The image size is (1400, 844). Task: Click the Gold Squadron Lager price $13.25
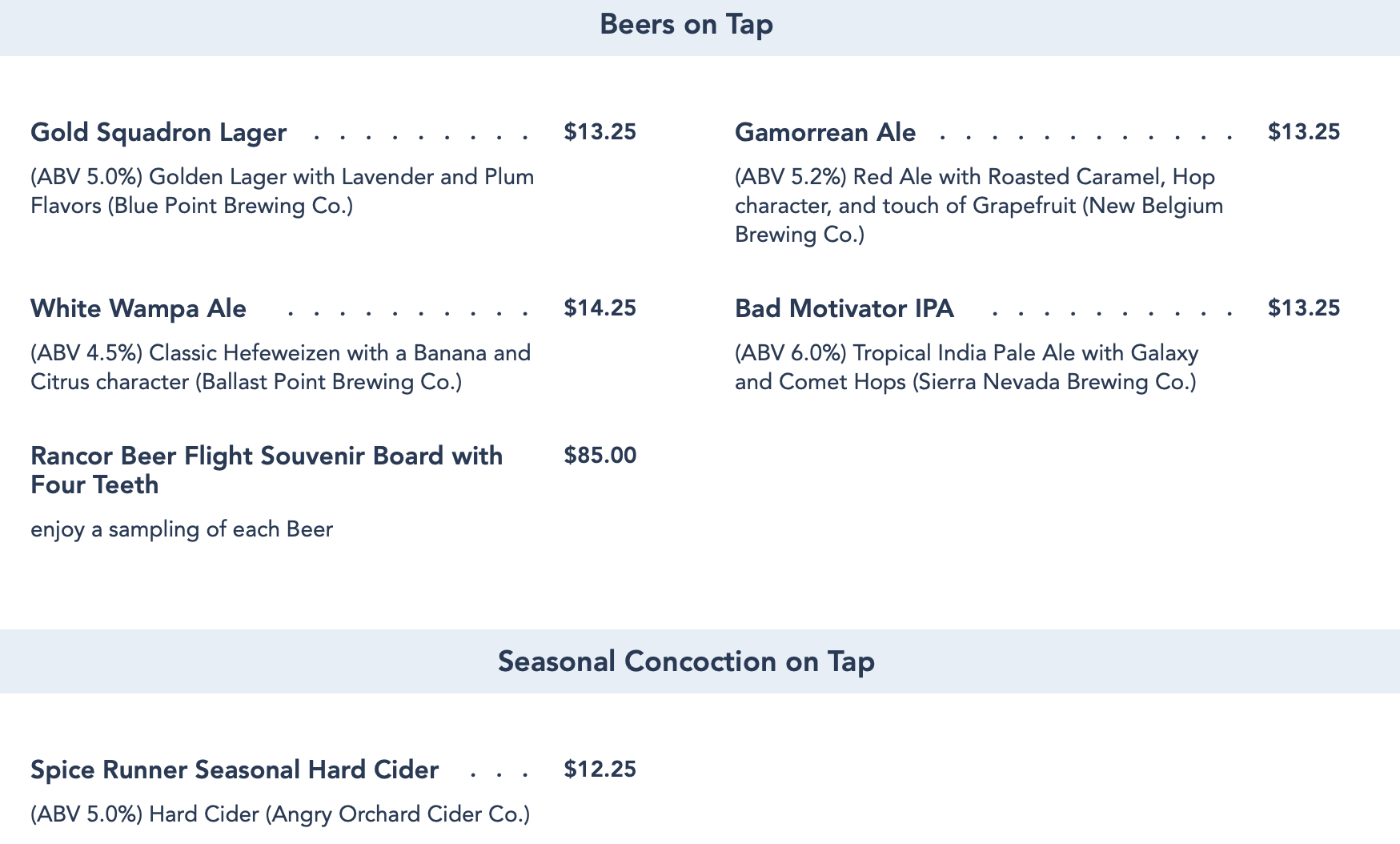(x=600, y=132)
